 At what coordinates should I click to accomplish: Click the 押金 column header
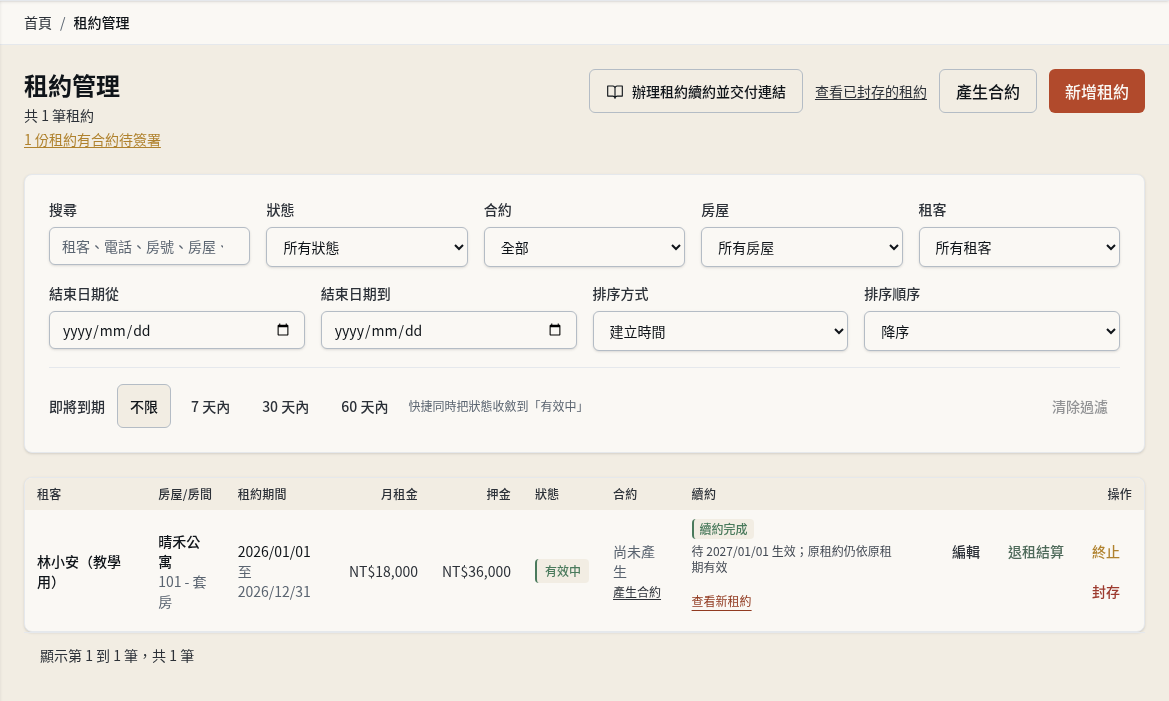(499, 494)
